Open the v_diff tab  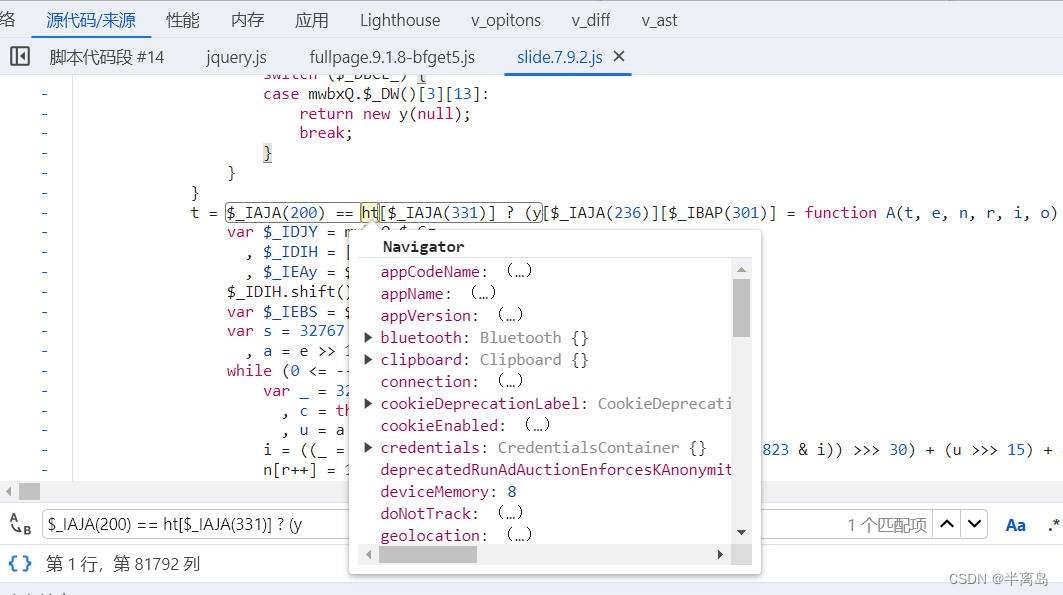590,20
